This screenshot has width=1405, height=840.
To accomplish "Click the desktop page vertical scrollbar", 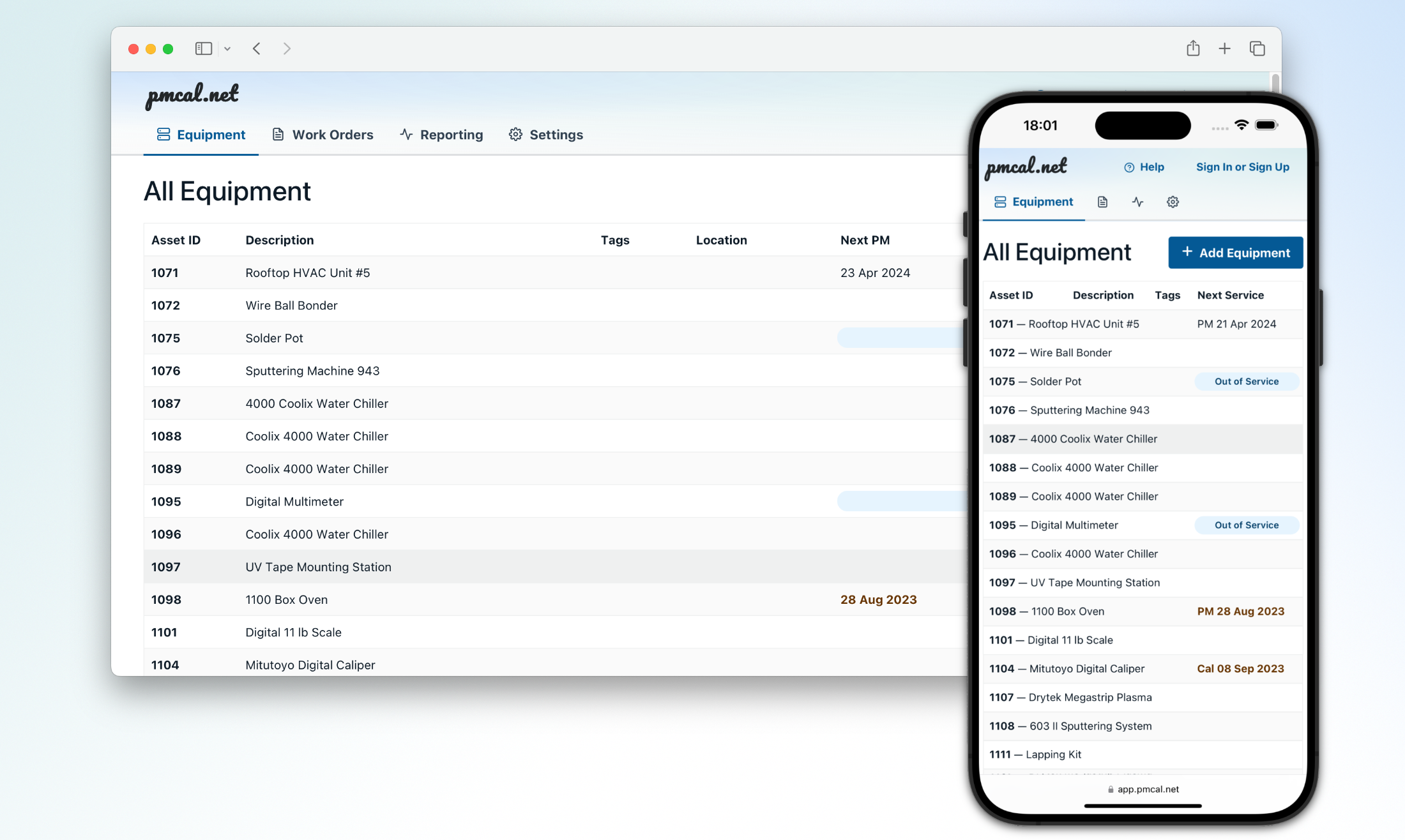I will pos(1275,84).
